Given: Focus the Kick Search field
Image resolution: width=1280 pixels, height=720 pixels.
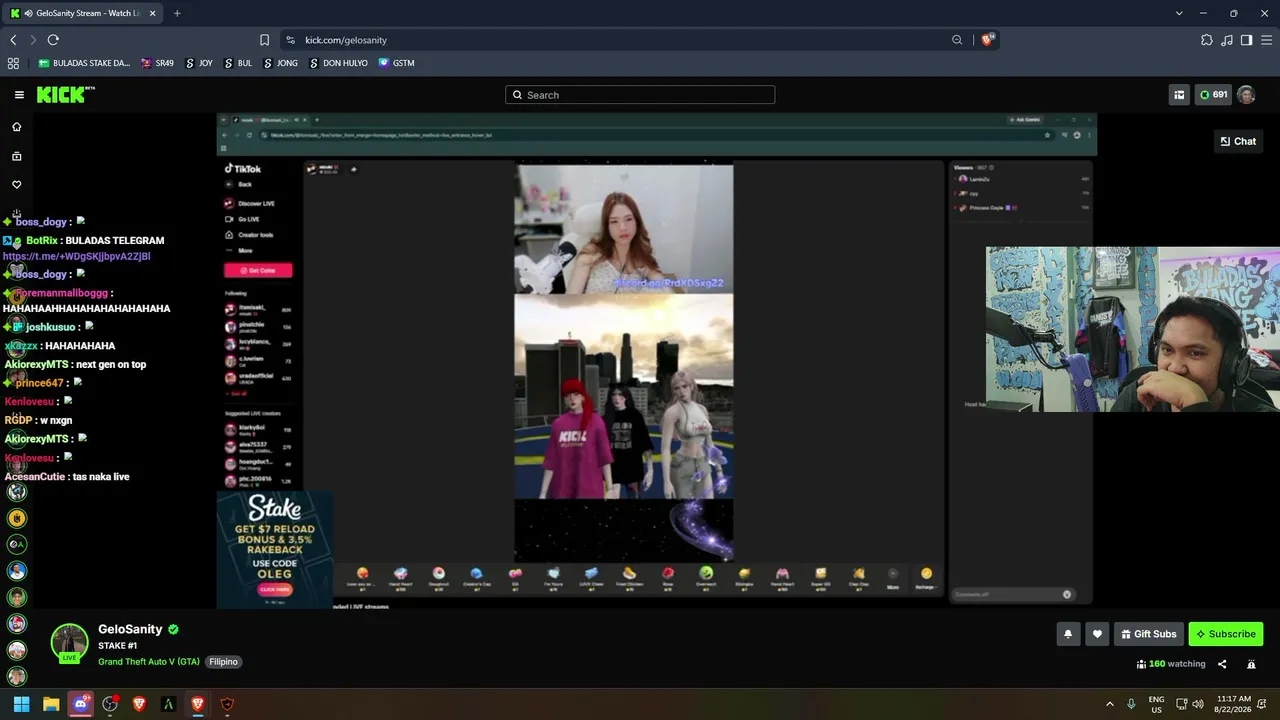Looking at the screenshot, I should [640, 95].
